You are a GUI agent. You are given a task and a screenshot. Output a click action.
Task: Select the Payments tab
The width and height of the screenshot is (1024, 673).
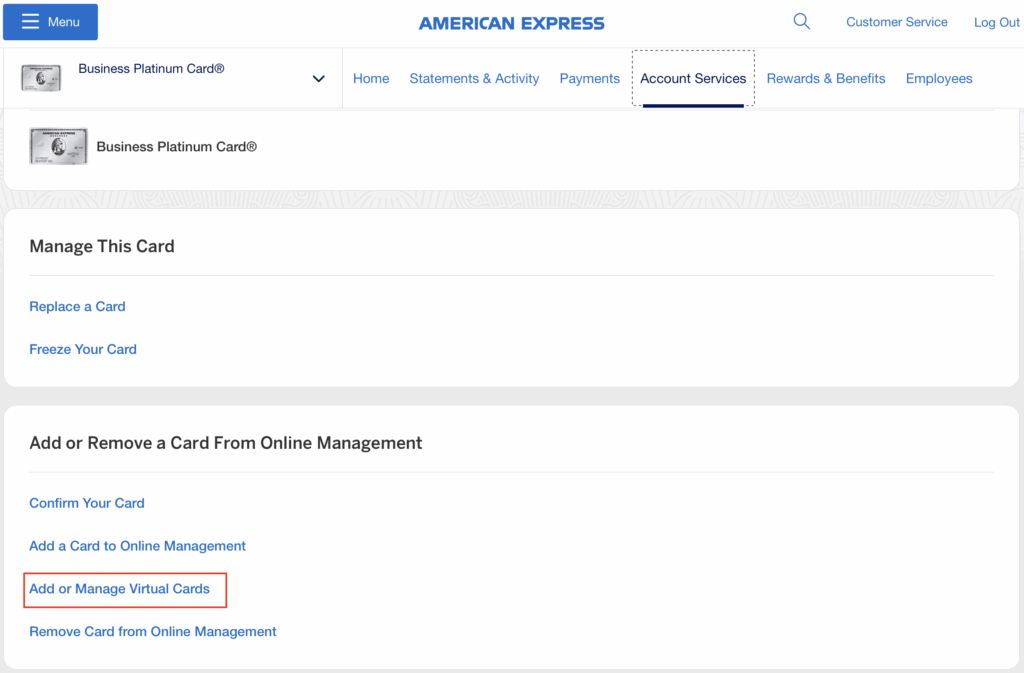[x=589, y=78]
